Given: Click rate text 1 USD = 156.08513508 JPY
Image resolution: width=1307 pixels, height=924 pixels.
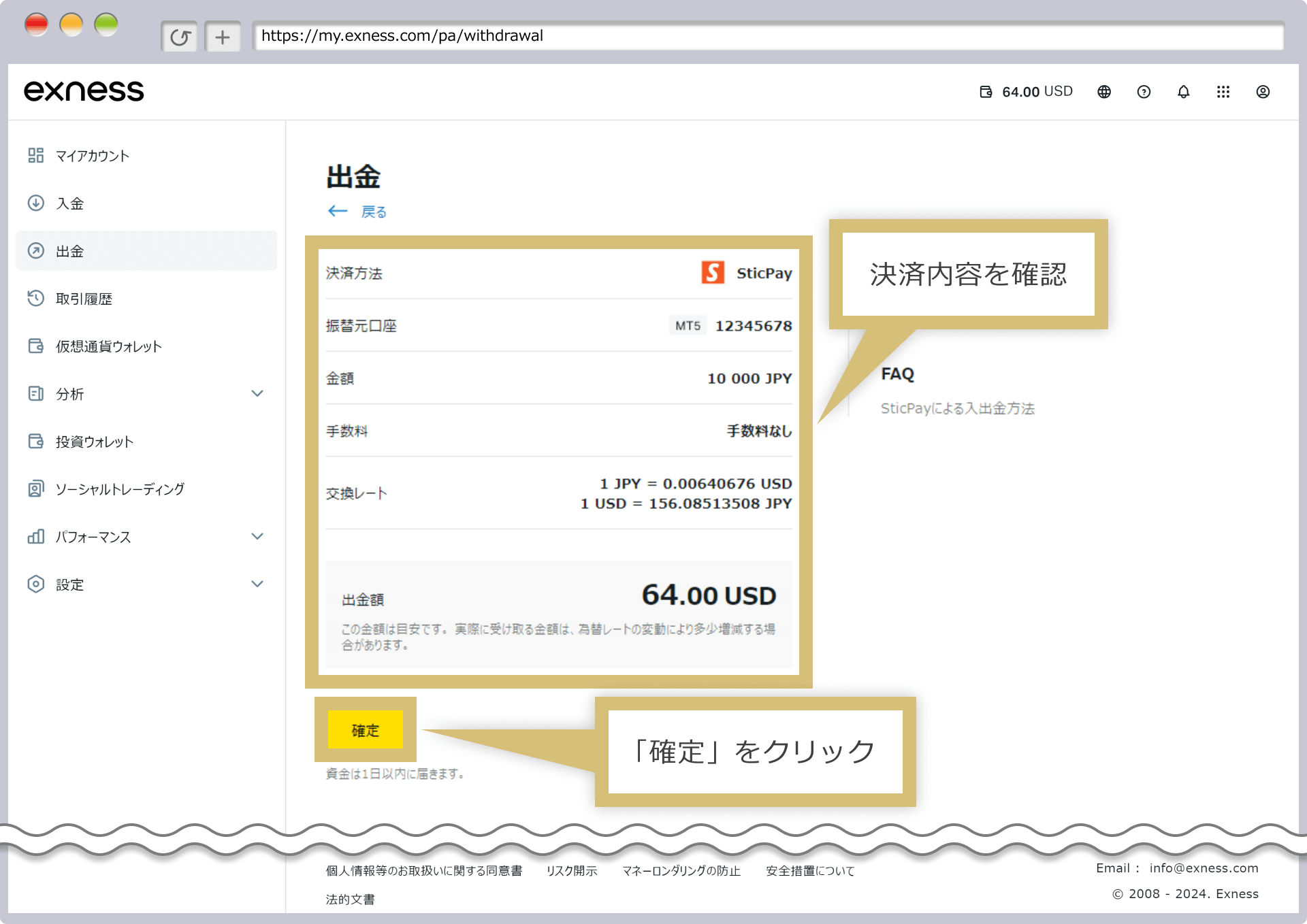Looking at the screenshot, I should coord(686,504).
